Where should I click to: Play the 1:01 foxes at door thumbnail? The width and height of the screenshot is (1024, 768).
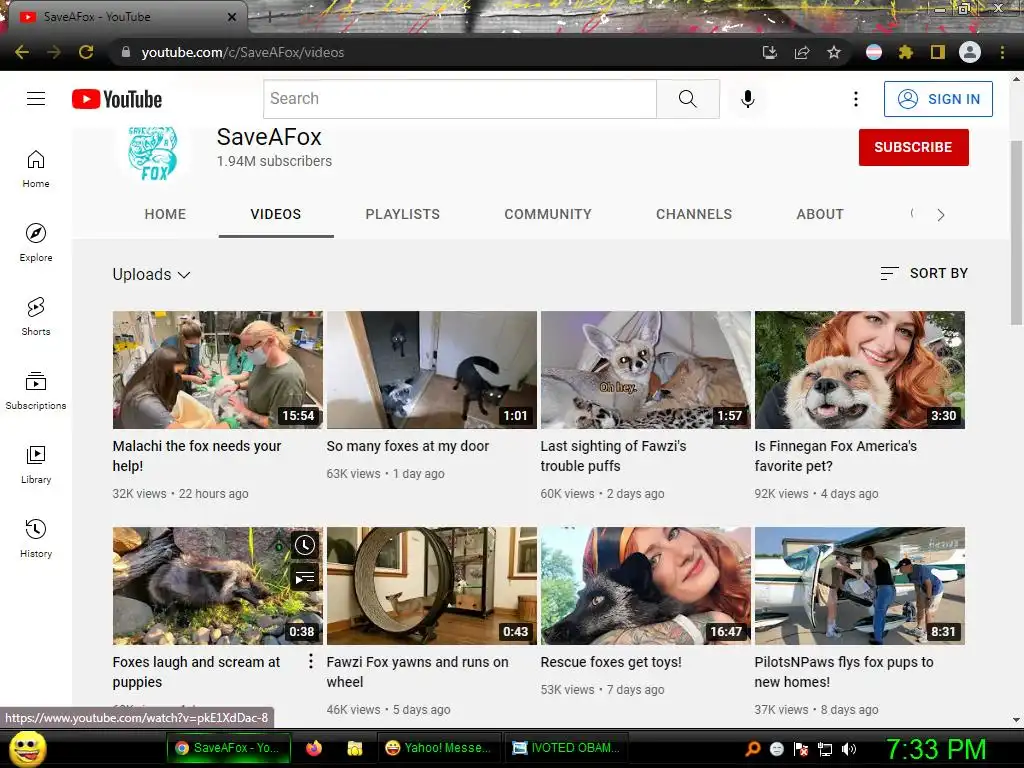432,370
